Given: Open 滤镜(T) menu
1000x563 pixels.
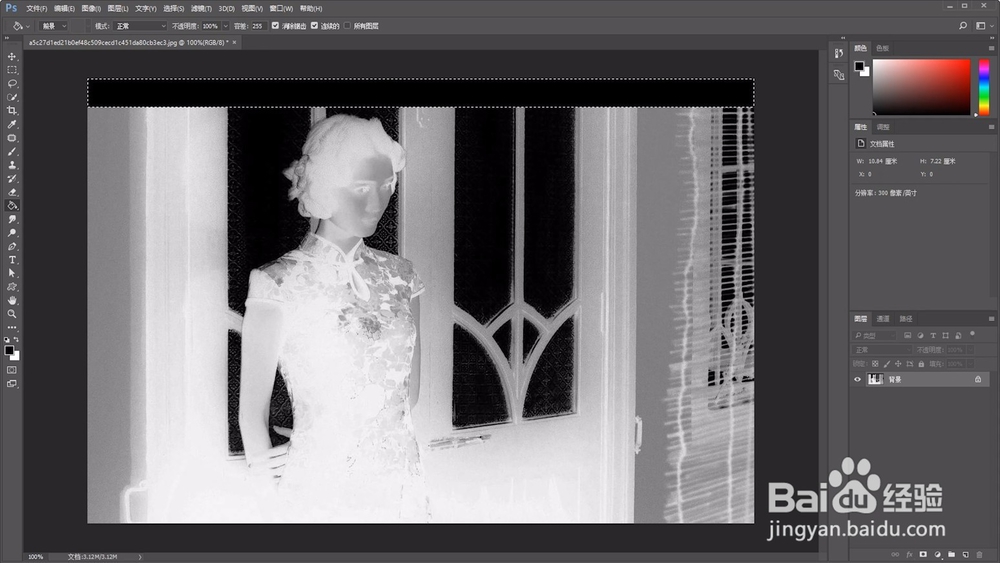Looking at the screenshot, I should click(x=201, y=8).
